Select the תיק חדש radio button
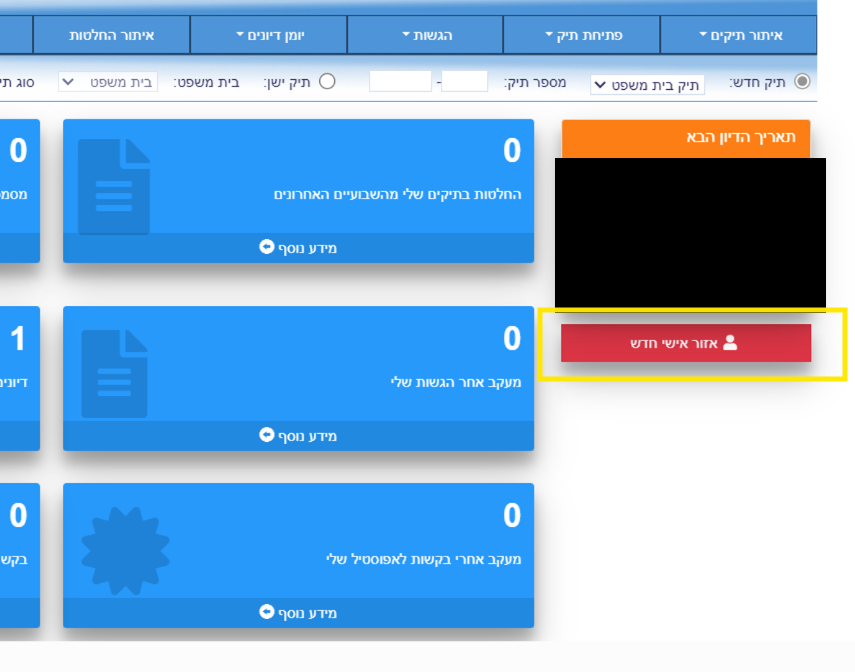The height and width of the screenshot is (672, 855). pos(802,82)
